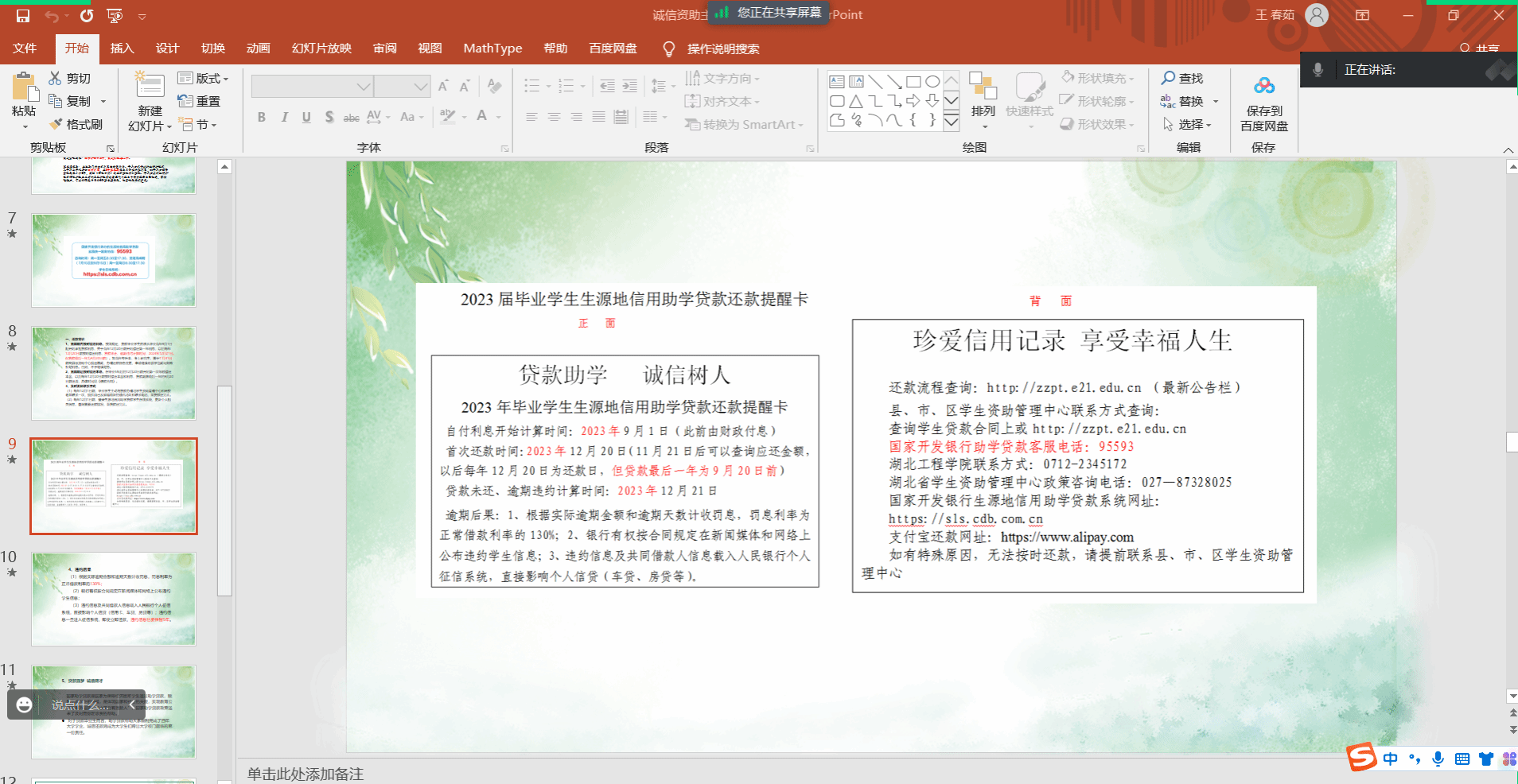Image resolution: width=1518 pixels, height=784 pixels.
Task: Click Save to Baidu Netdisk icon
Action: click(x=1263, y=86)
